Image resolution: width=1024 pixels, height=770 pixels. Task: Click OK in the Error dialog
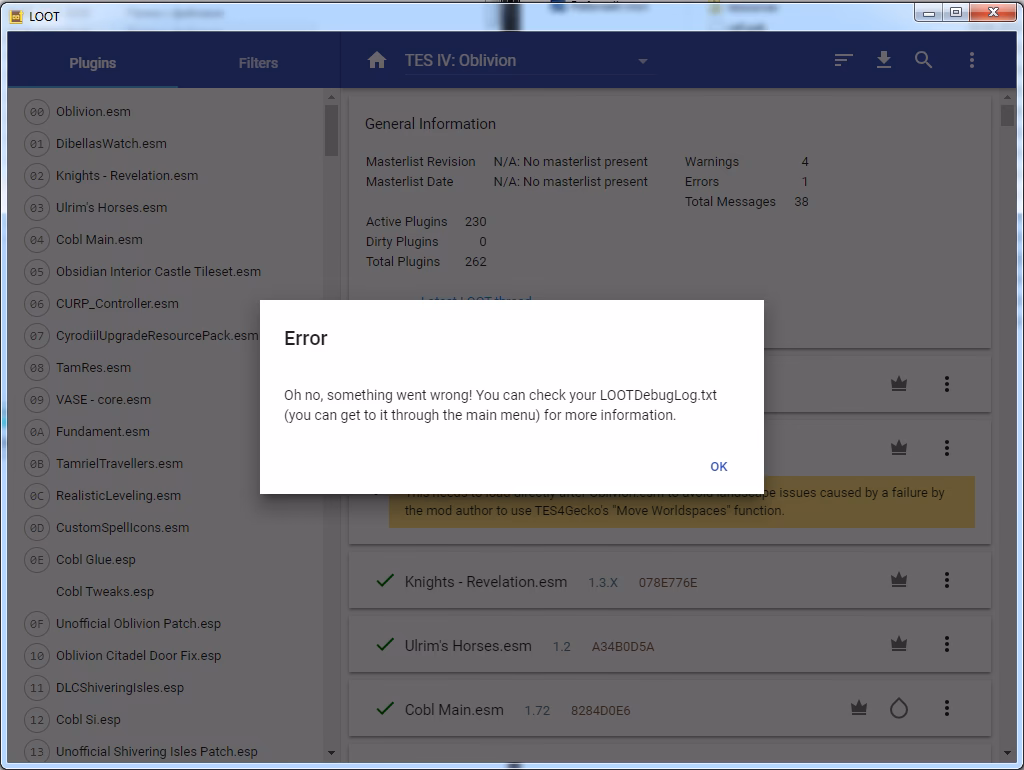point(718,466)
